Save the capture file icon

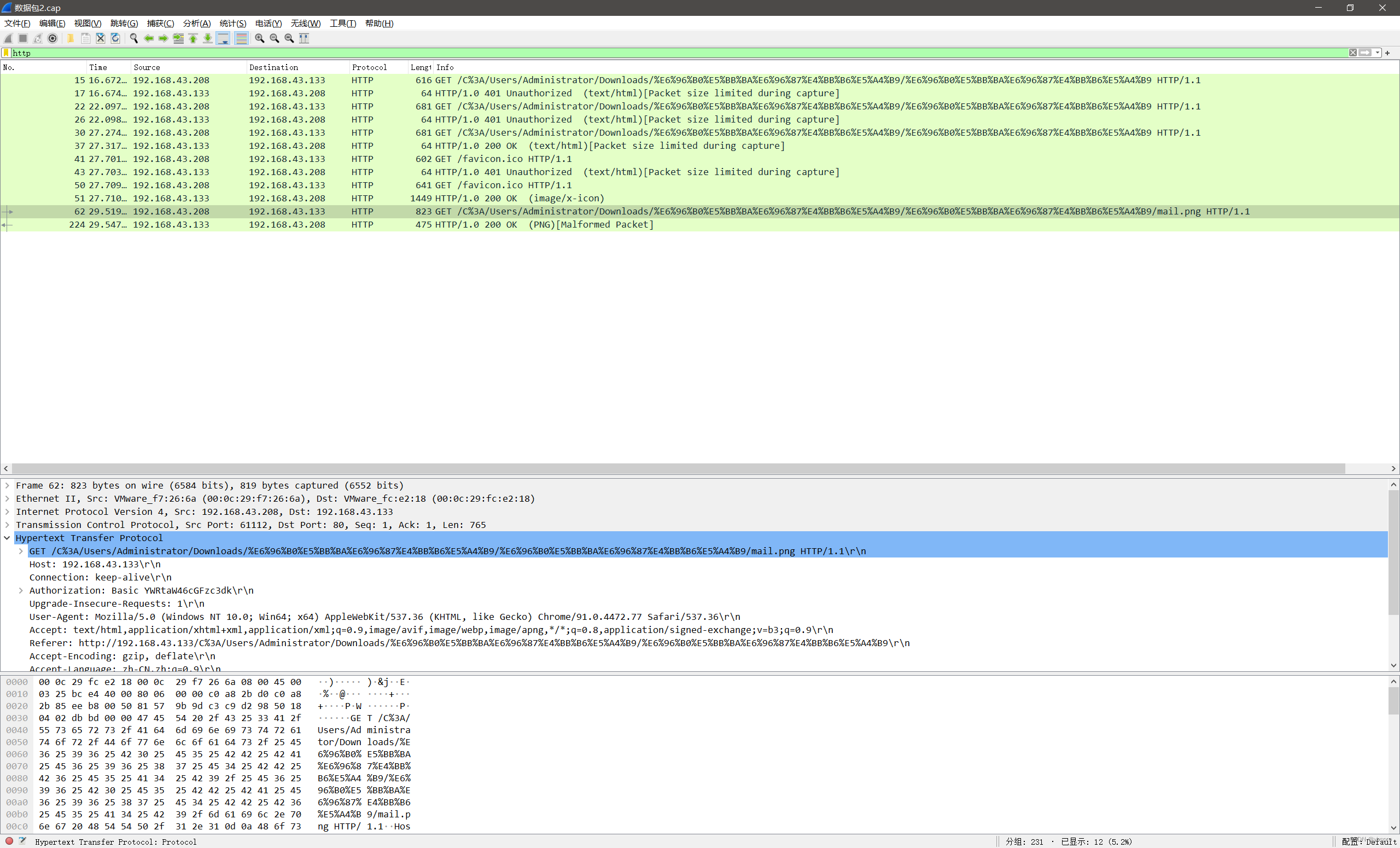tap(86, 38)
